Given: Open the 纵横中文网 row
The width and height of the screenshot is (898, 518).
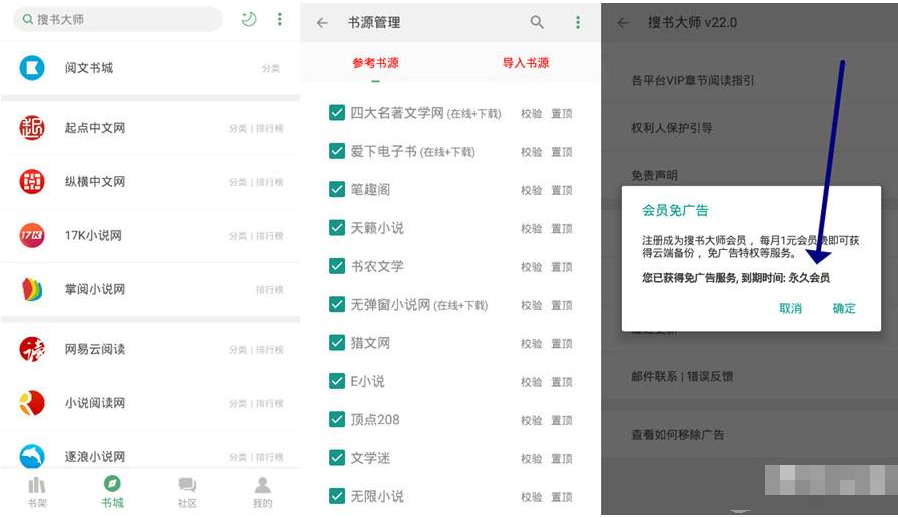Looking at the screenshot, I should click(x=150, y=182).
